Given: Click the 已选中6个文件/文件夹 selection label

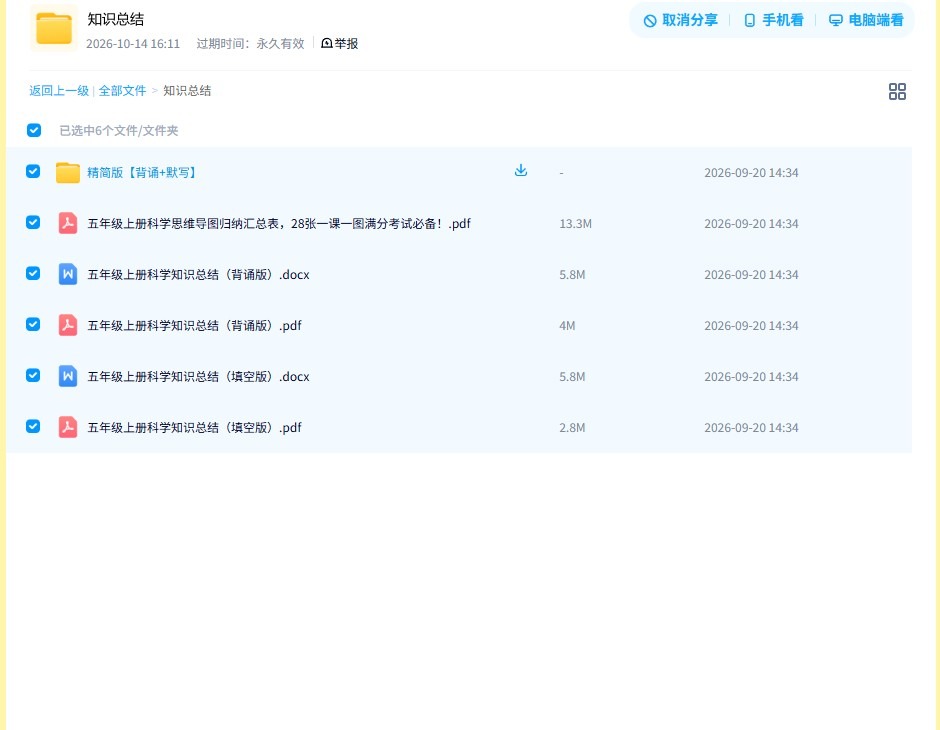Looking at the screenshot, I should [119, 130].
